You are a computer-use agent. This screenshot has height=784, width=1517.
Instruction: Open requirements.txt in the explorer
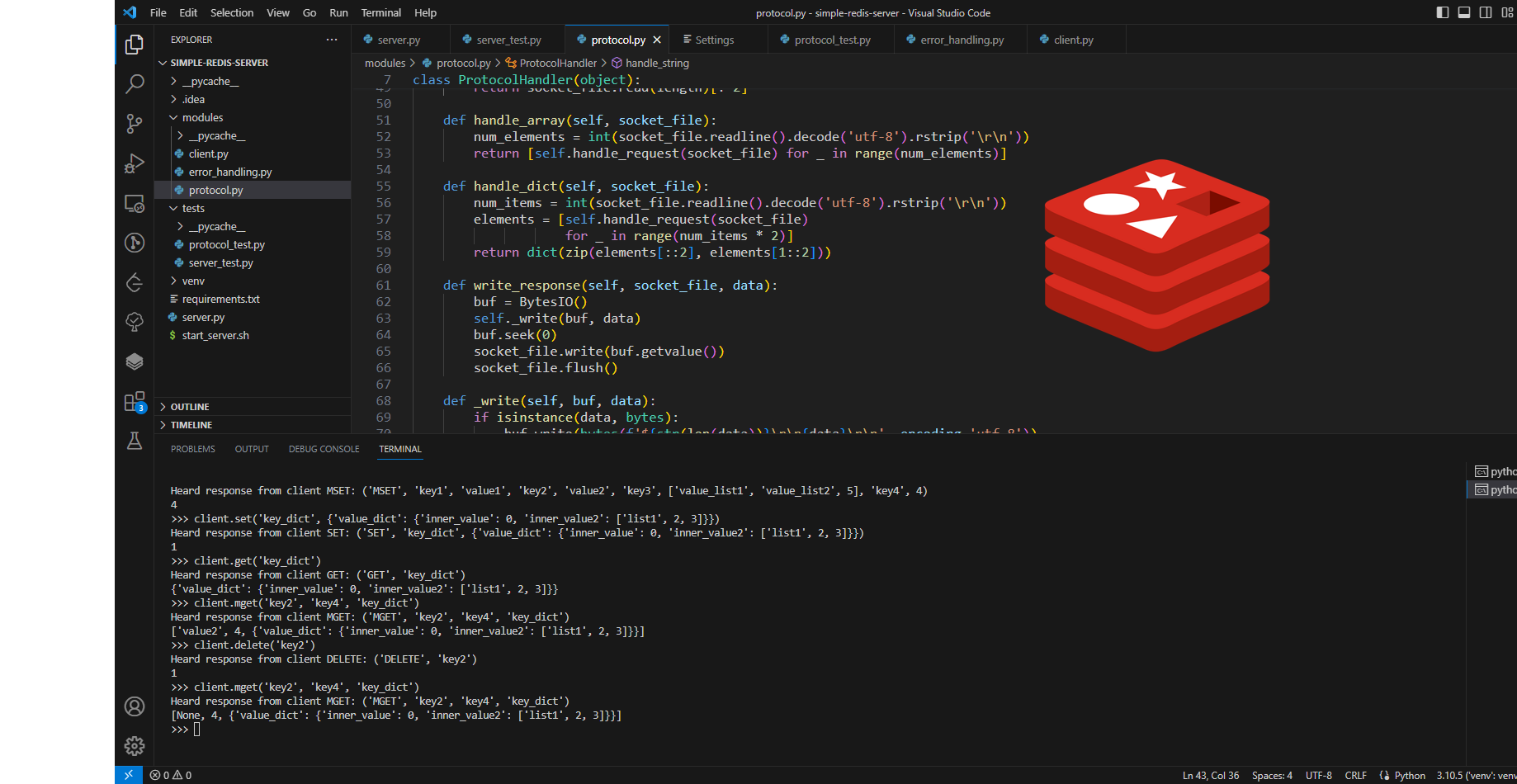point(220,300)
